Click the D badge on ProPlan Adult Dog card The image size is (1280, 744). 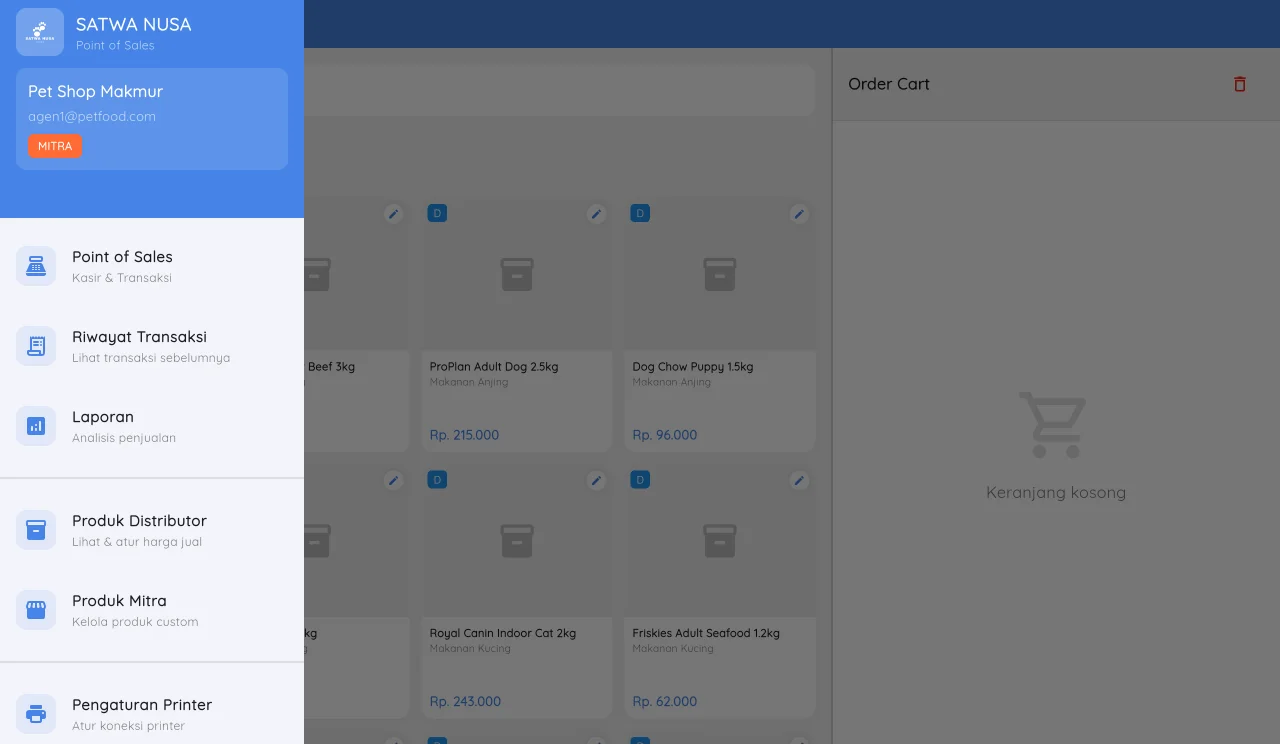437,213
